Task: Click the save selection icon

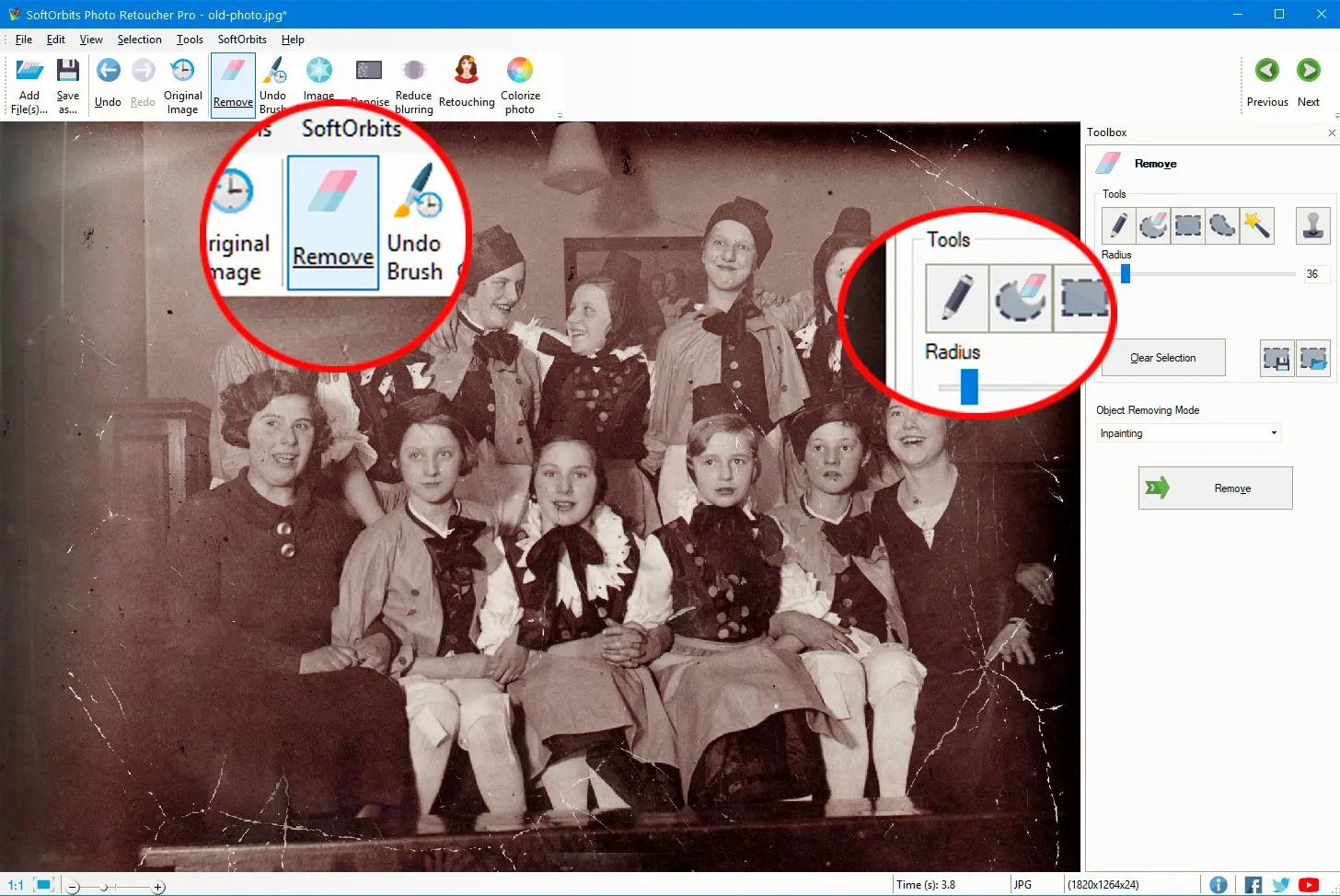Action: point(1276,359)
